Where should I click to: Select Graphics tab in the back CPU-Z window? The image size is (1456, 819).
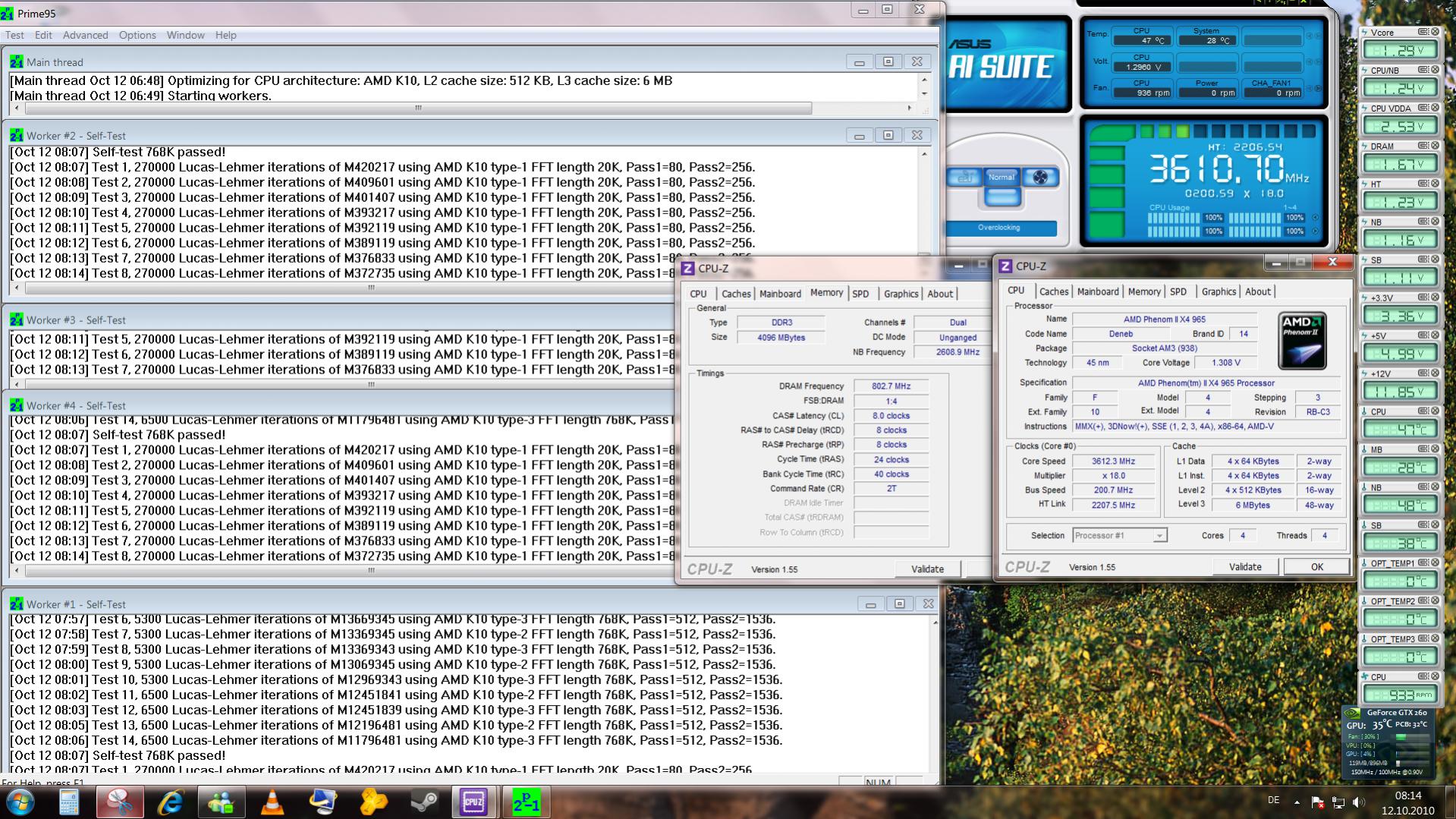coord(901,294)
